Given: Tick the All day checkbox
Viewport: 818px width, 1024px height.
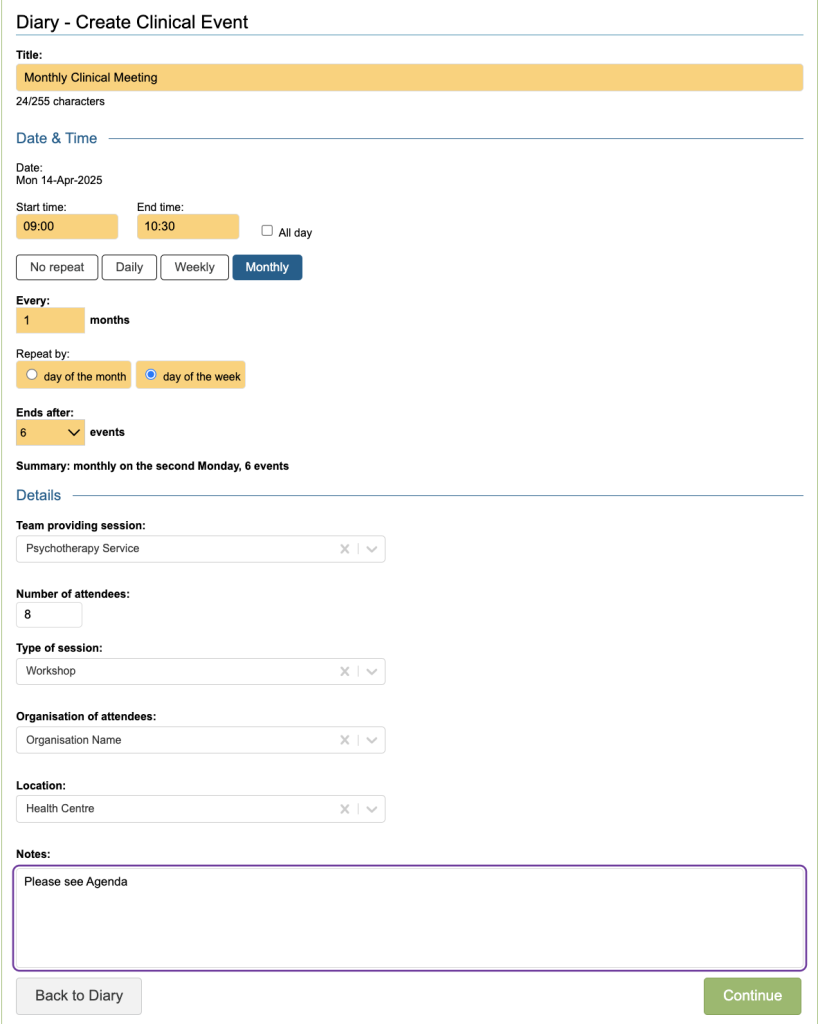Looking at the screenshot, I should tap(267, 231).
